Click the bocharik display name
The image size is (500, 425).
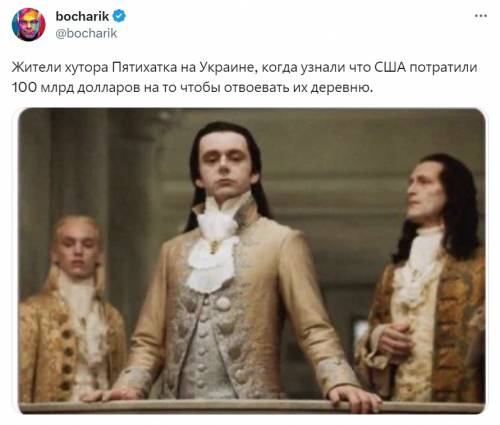[x=82, y=16]
